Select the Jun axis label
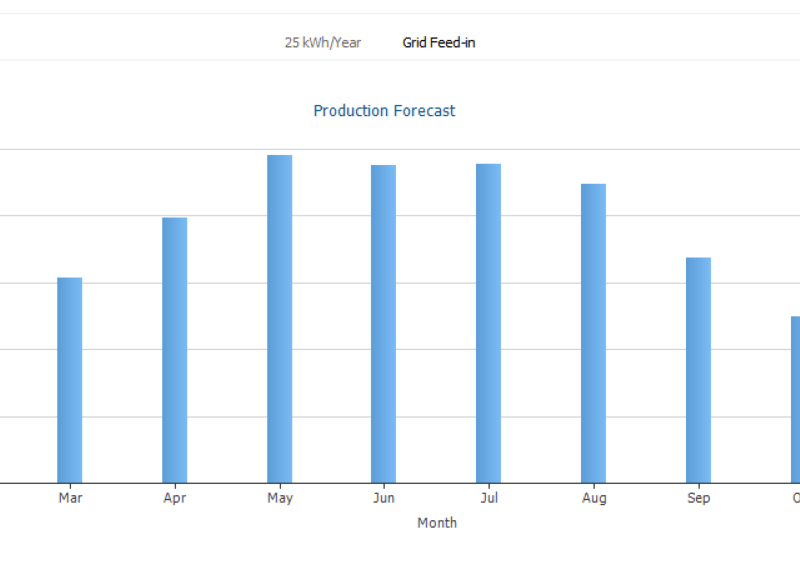 click(383, 498)
